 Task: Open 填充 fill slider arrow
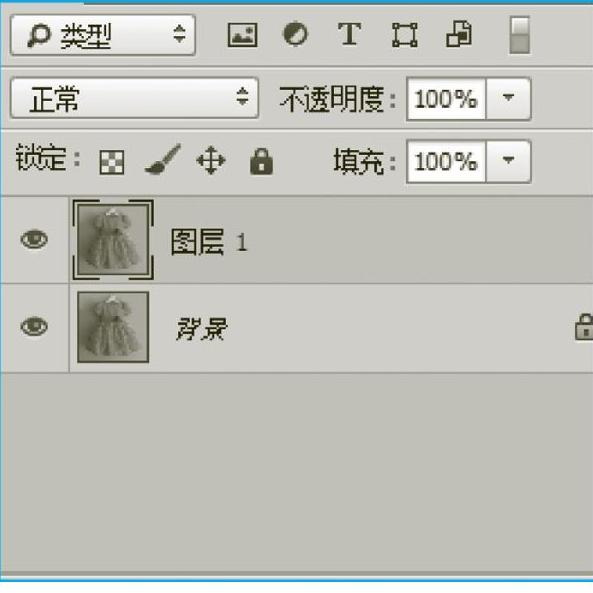click(508, 161)
